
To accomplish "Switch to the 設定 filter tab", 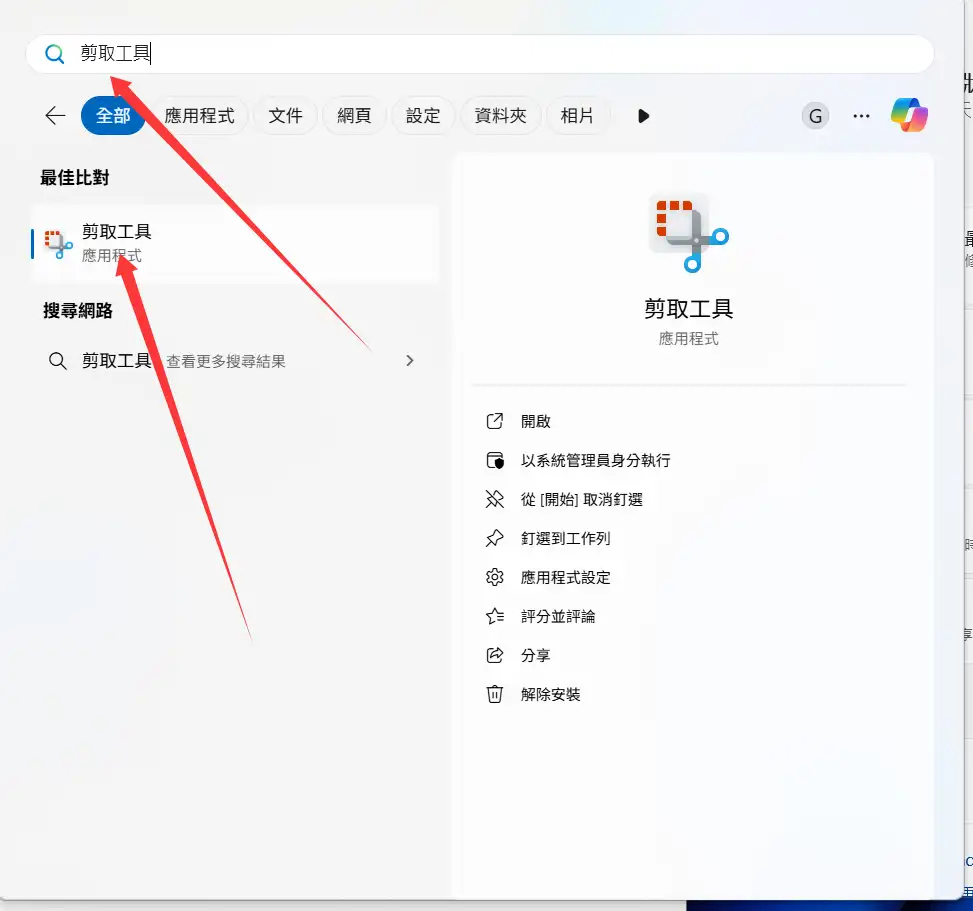I will (x=423, y=115).
